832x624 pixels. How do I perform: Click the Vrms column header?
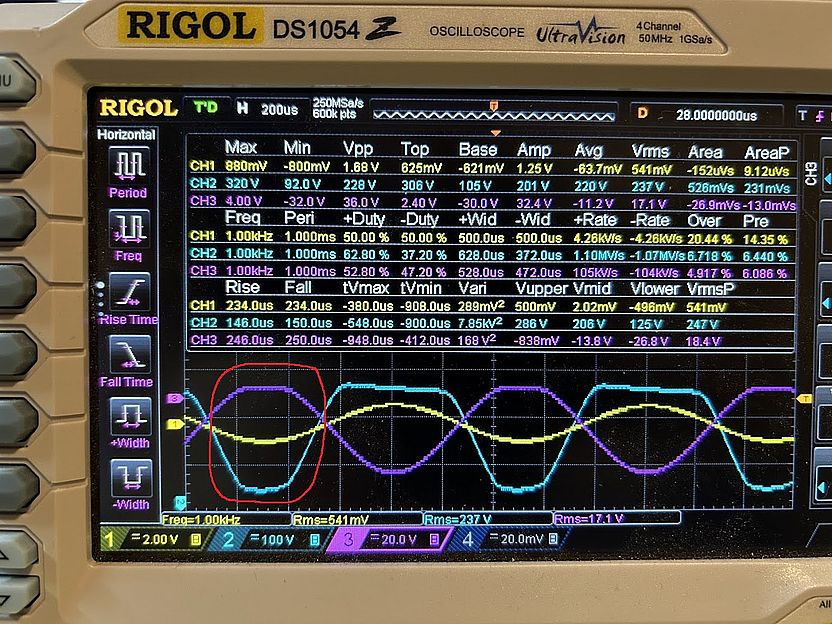[x=651, y=151]
